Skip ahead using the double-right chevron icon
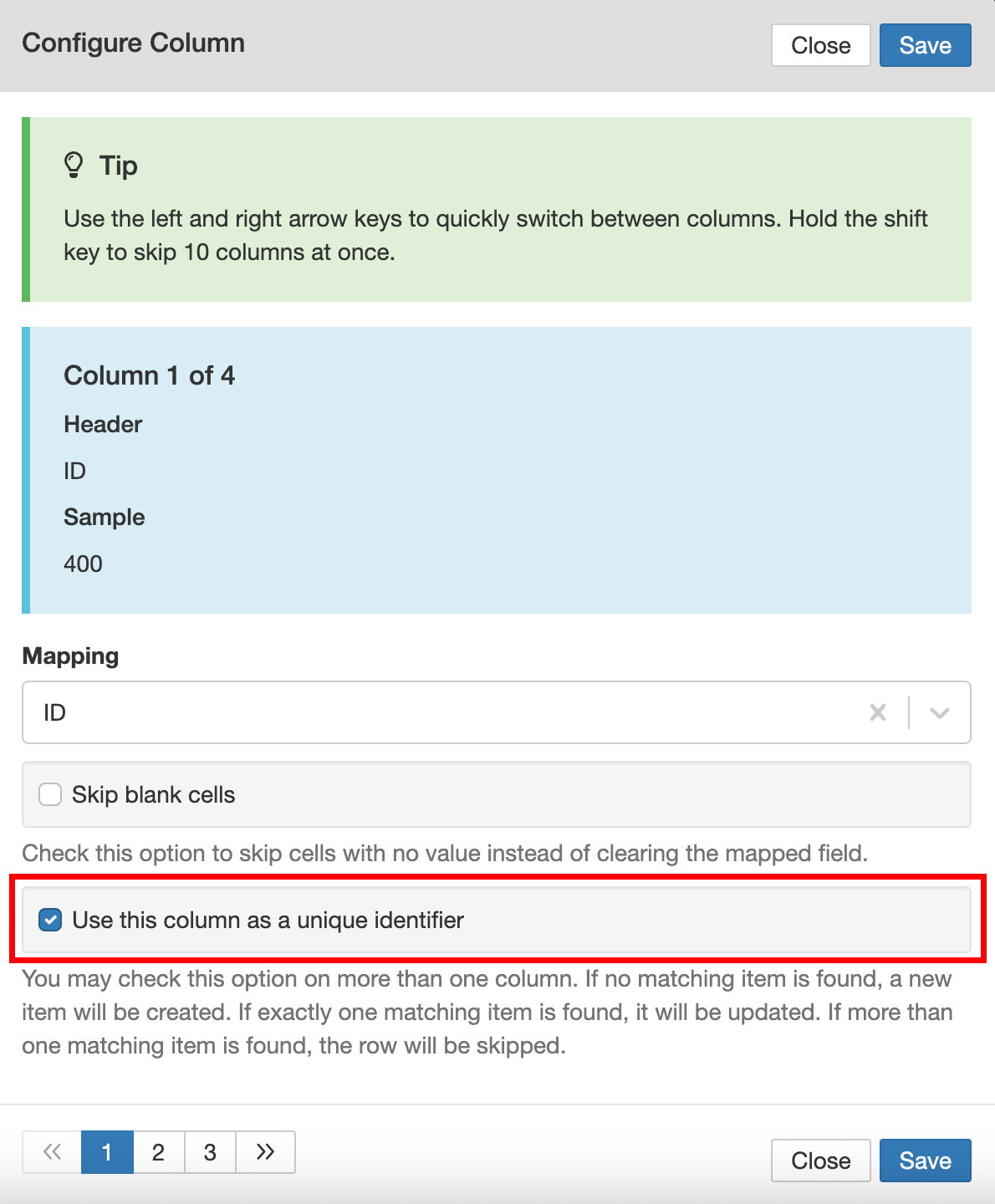 [x=266, y=1152]
